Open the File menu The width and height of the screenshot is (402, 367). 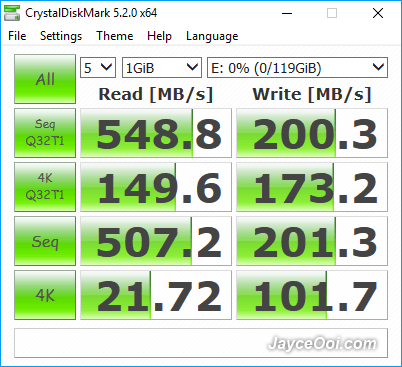17,36
